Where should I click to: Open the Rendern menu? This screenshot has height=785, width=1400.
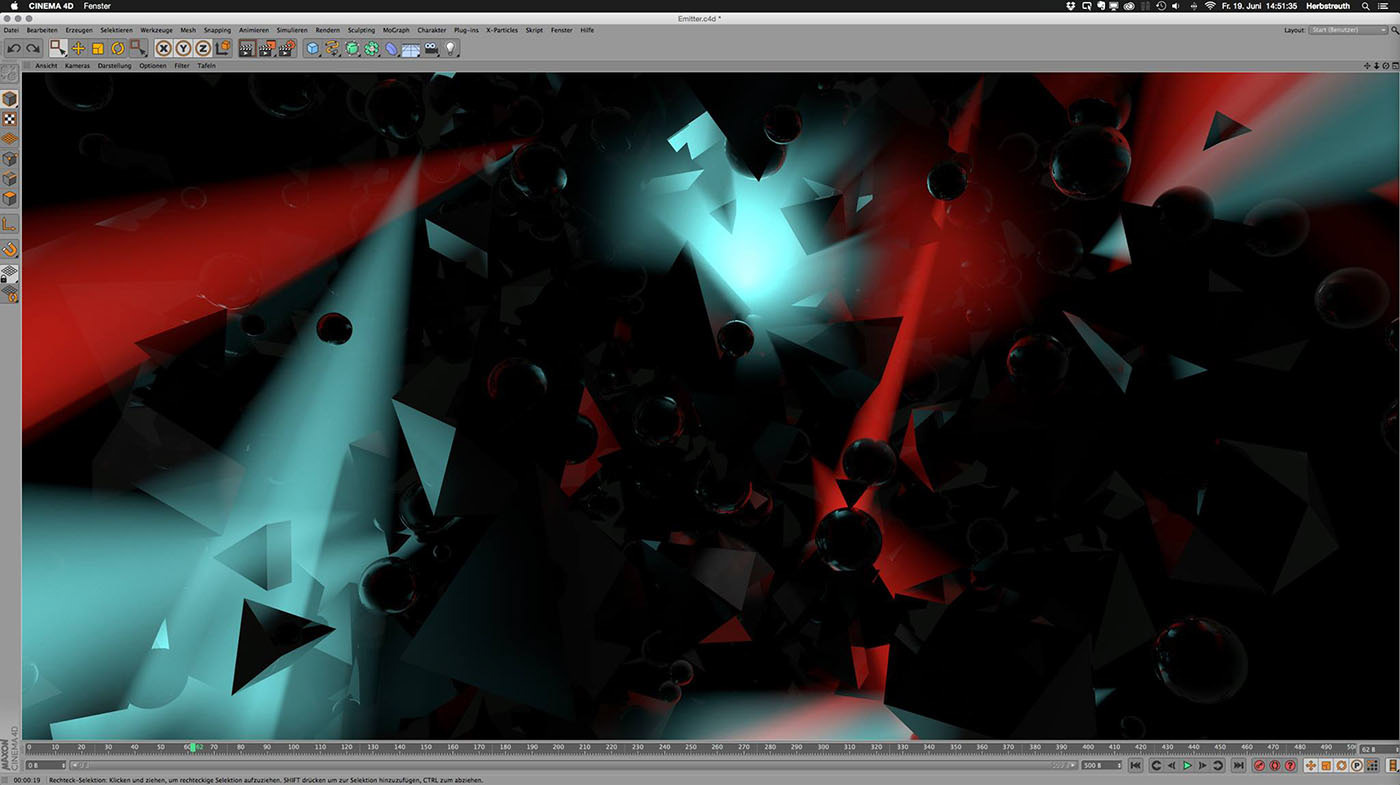pyautogui.click(x=328, y=30)
